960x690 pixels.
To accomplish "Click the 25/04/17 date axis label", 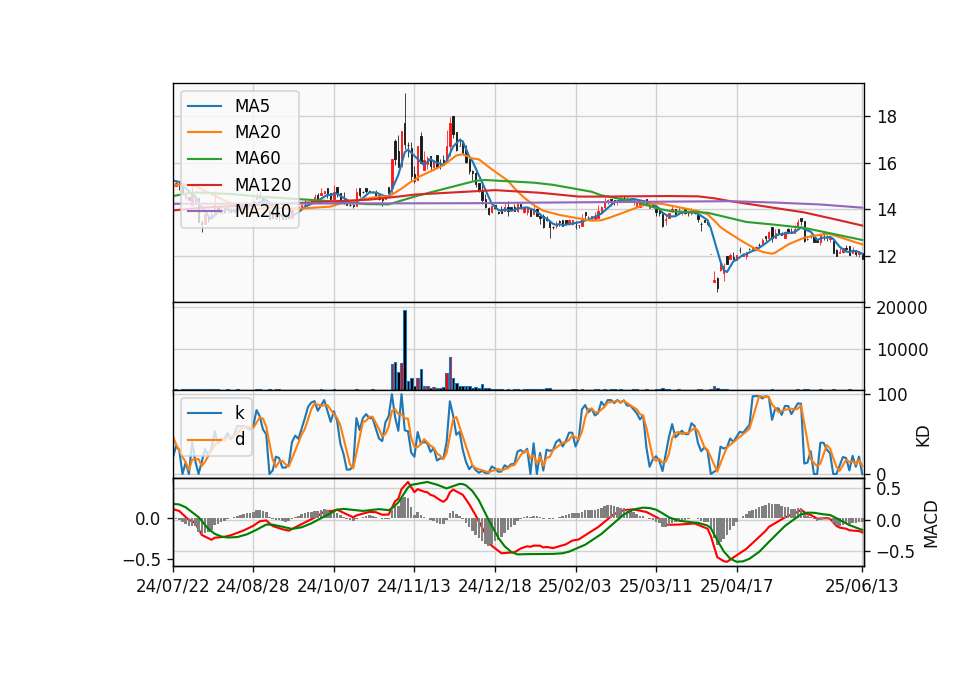I will pyautogui.click(x=737, y=586).
